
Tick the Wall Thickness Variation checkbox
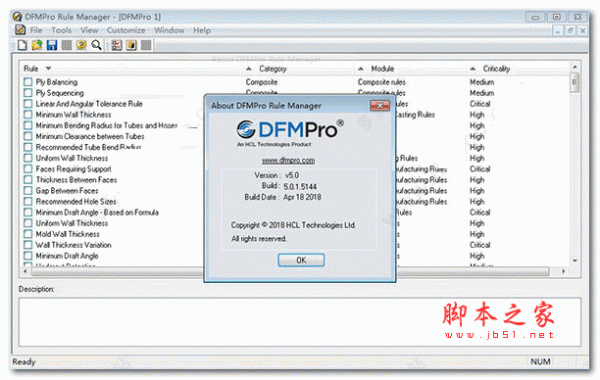pos(28,245)
